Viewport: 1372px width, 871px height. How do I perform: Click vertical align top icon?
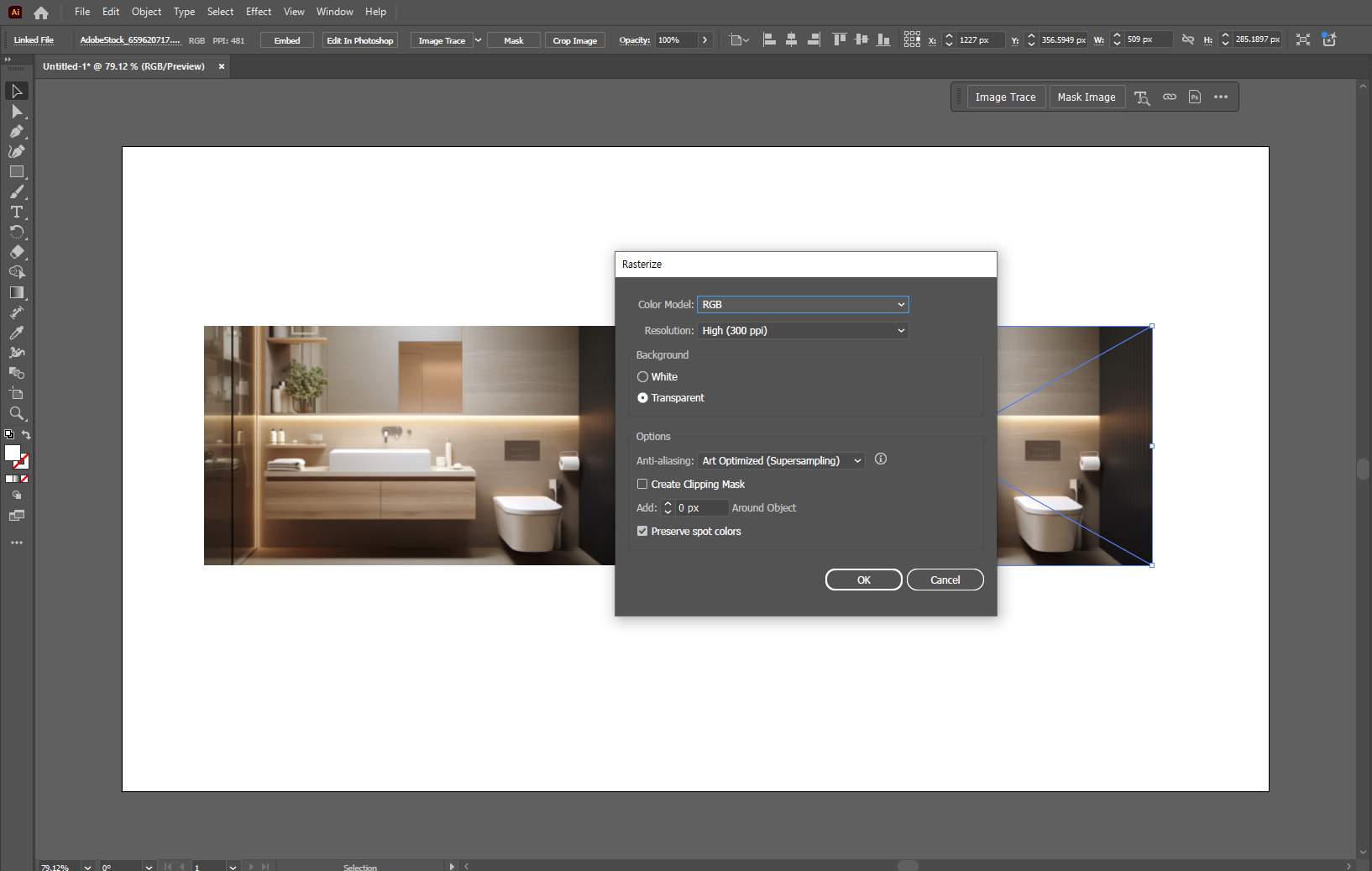839,39
